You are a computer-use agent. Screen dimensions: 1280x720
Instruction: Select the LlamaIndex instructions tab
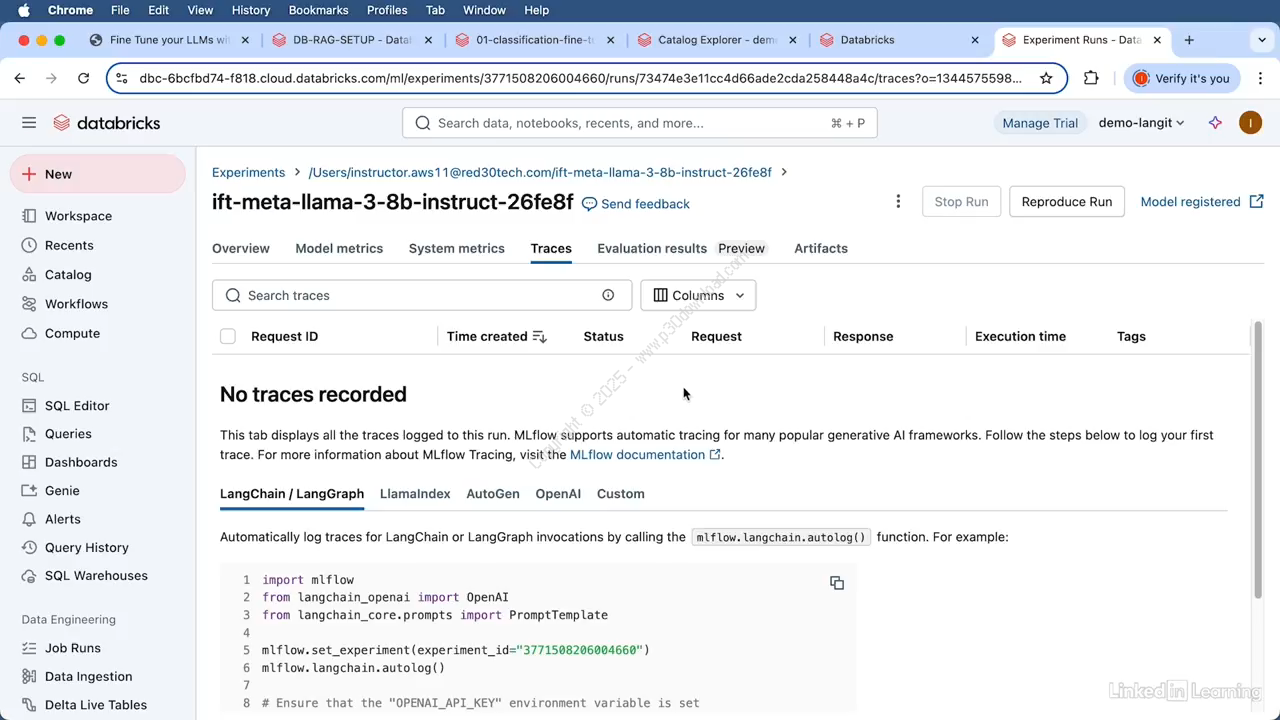click(x=415, y=494)
